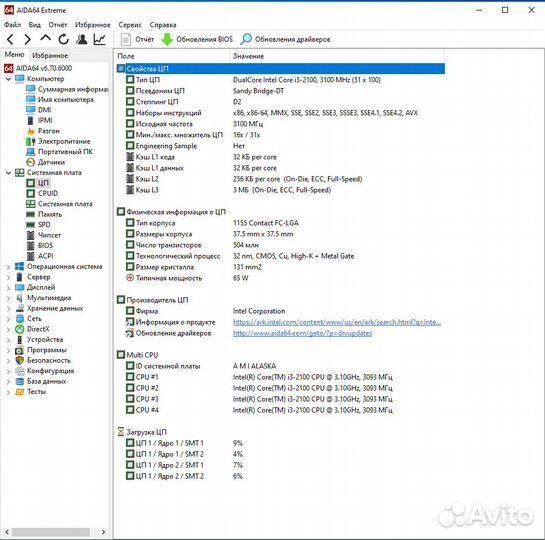Select the Свойства ЦП header row

point(280,68)
